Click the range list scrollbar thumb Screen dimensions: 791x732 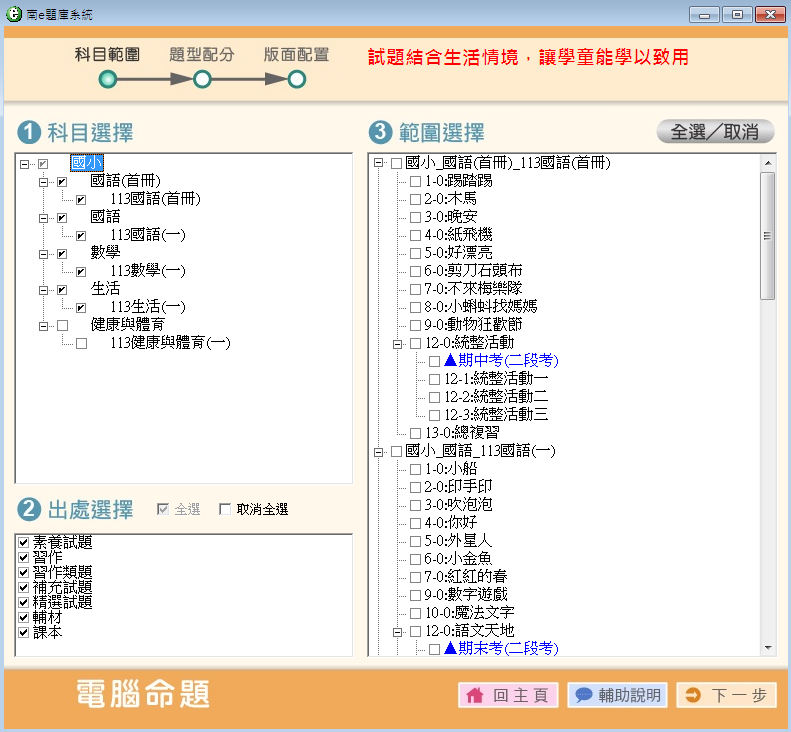(x=767, y=236)
